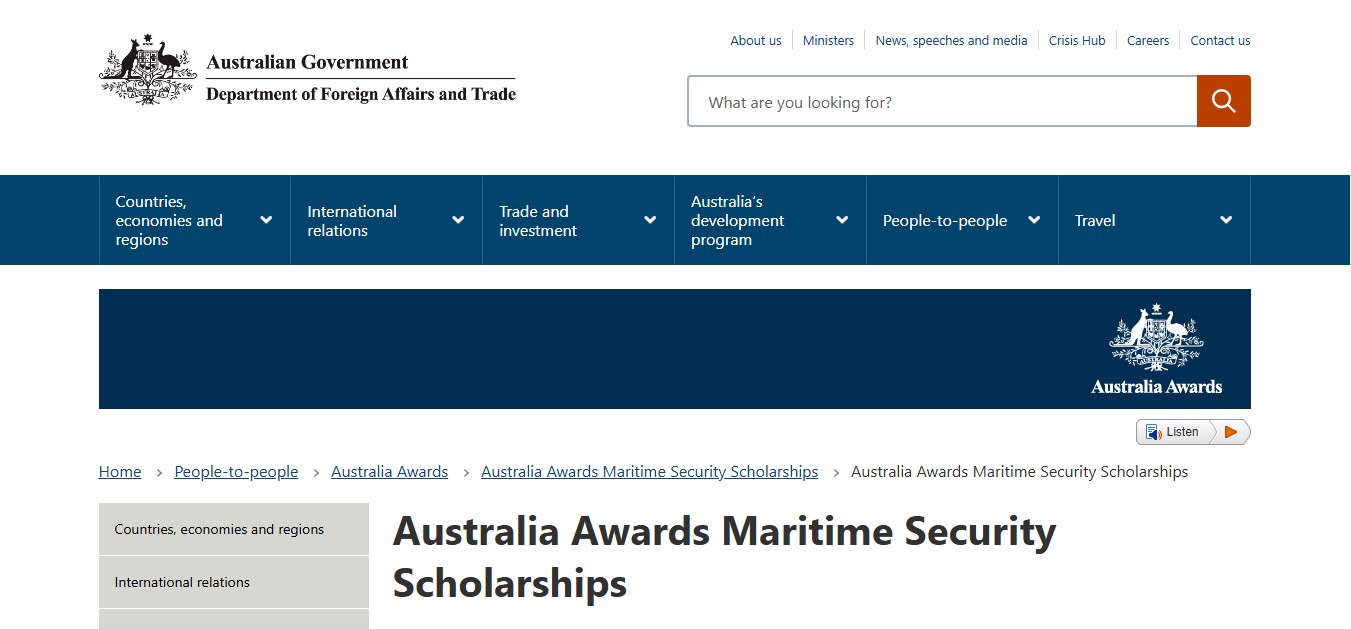
Task: Open the Crisis Hub link
Action: [x=1077, y=41]
